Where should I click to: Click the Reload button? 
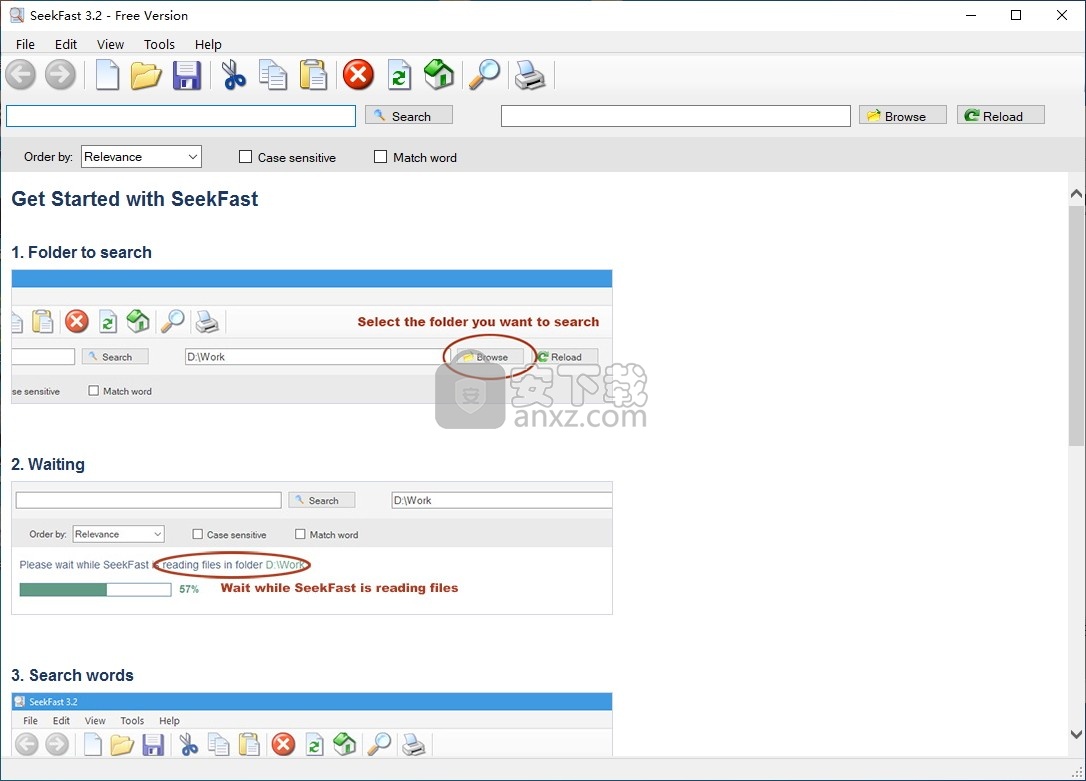(1001, 116)
